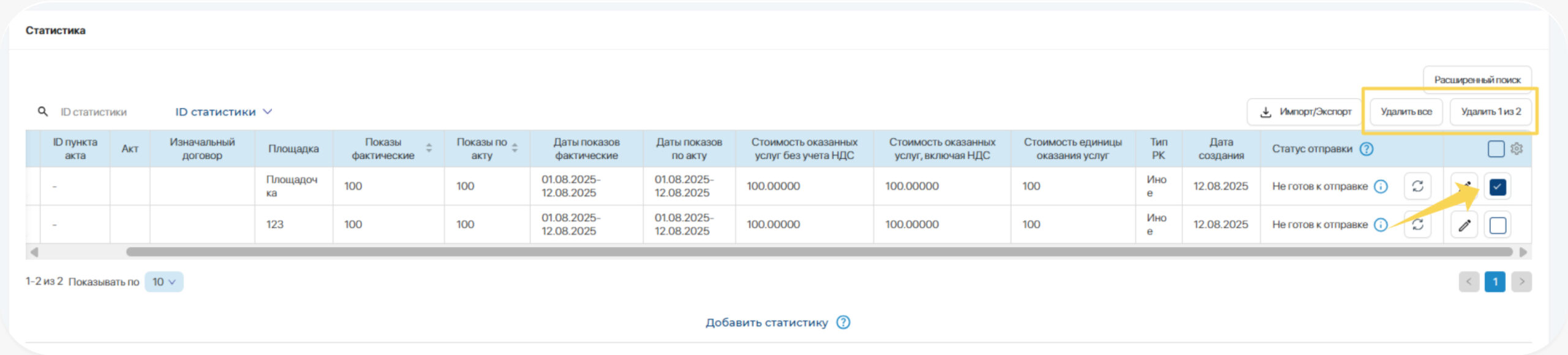Open the Импорт/Экспорт menu

click(x=1305, y=112)
